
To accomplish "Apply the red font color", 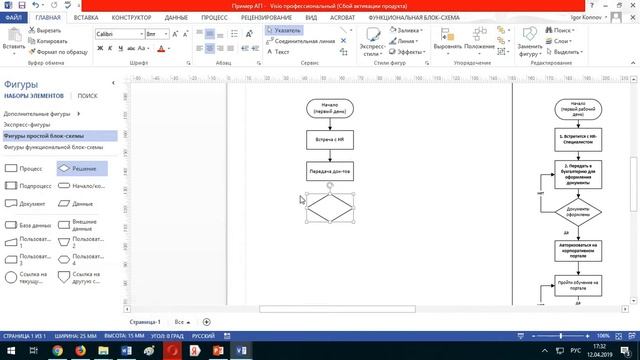I will [x=161, y=49].
